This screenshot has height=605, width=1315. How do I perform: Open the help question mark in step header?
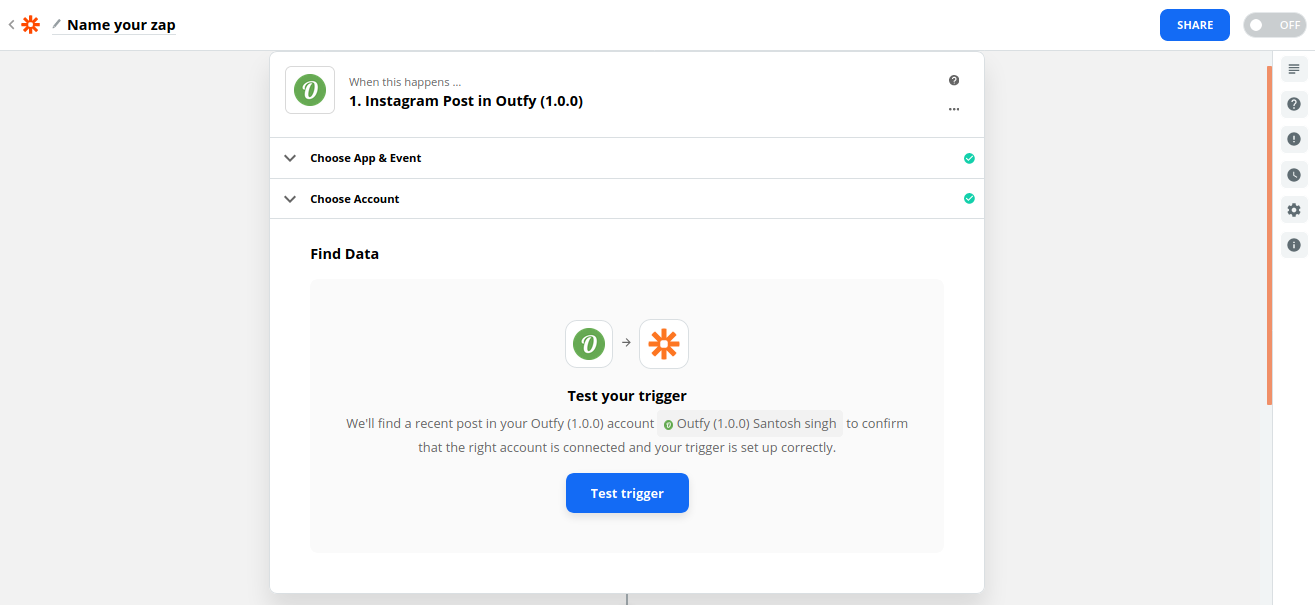coord(954,80)
